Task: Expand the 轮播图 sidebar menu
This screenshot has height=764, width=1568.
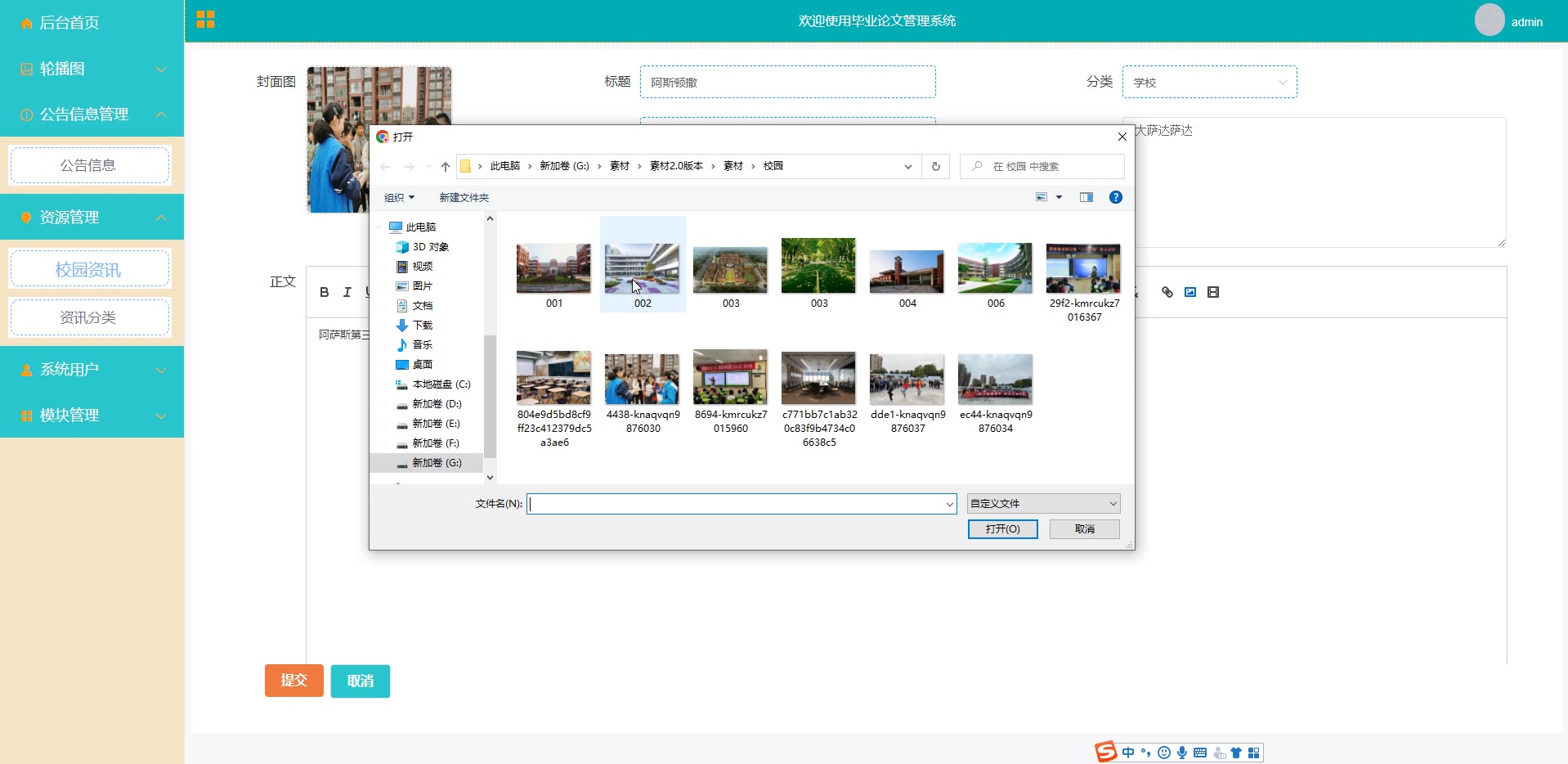Action: pos(92,69)
